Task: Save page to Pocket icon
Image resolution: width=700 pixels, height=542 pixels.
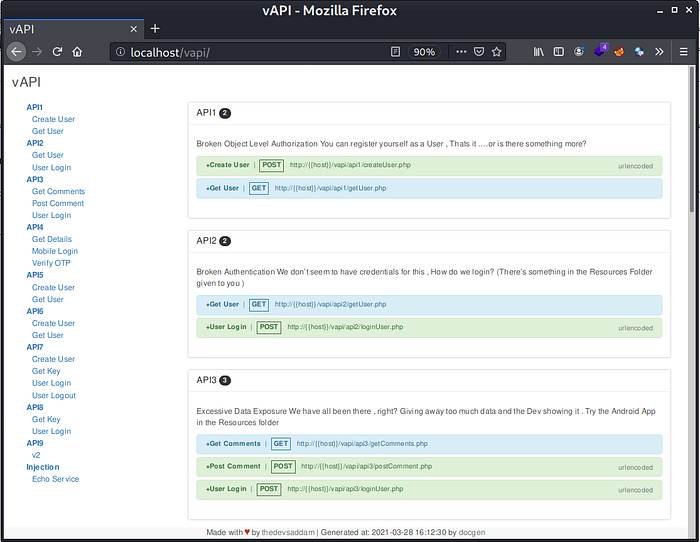Action: (479, 52)
